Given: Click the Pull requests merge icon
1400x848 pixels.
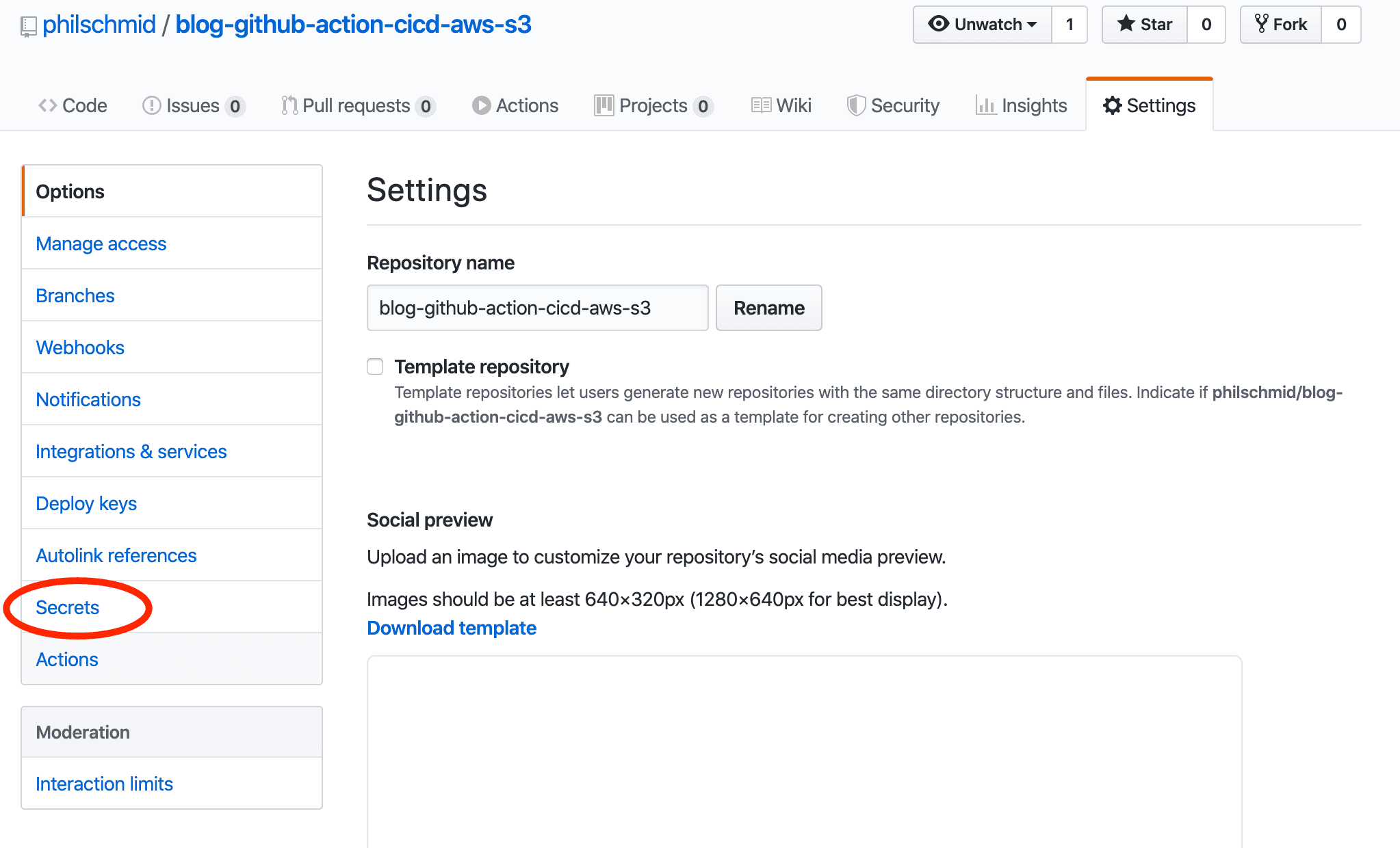Looking at the screenshot, I should 289,105.
